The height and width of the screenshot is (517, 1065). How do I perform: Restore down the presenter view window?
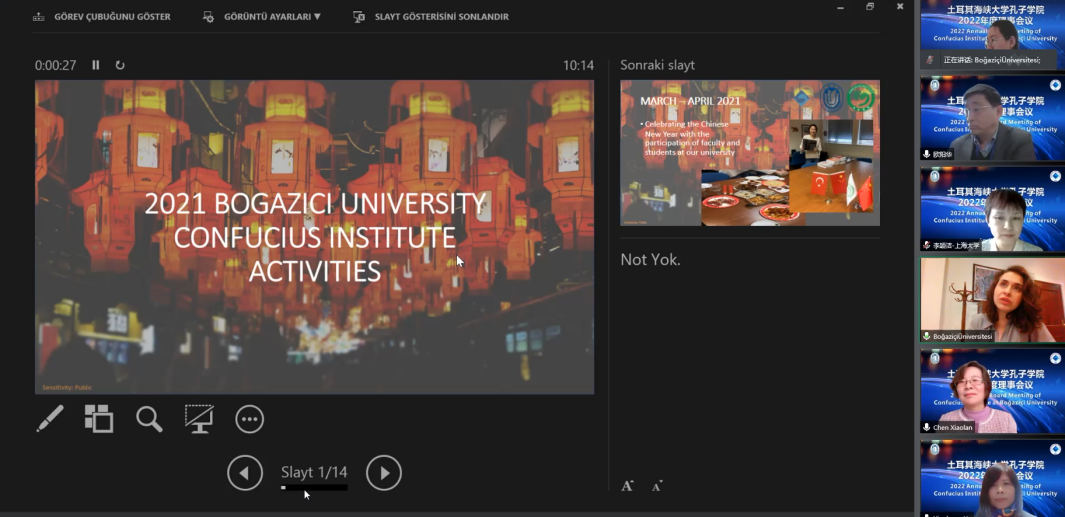[x=869, y=6]
